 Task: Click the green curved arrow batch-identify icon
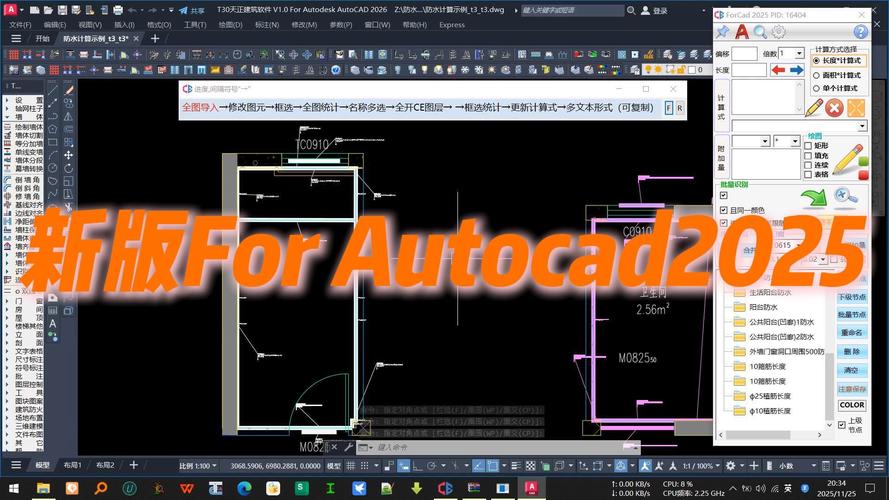(813, 198)
